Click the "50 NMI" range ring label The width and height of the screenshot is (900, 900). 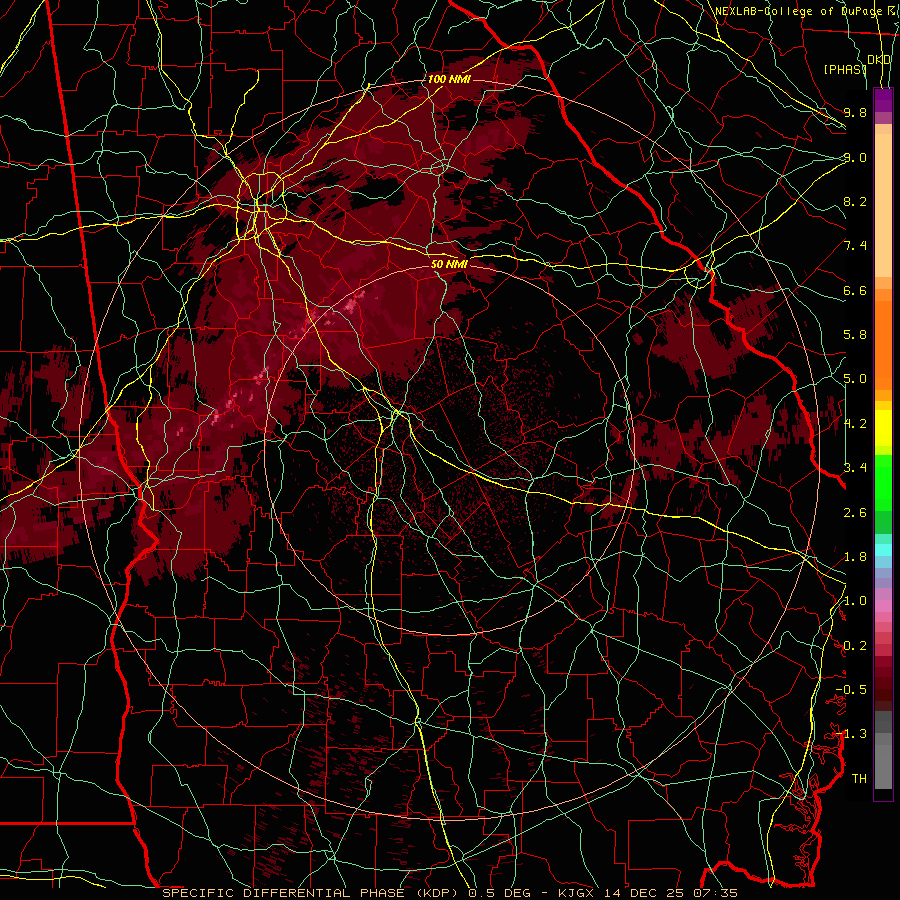point(449,264)
